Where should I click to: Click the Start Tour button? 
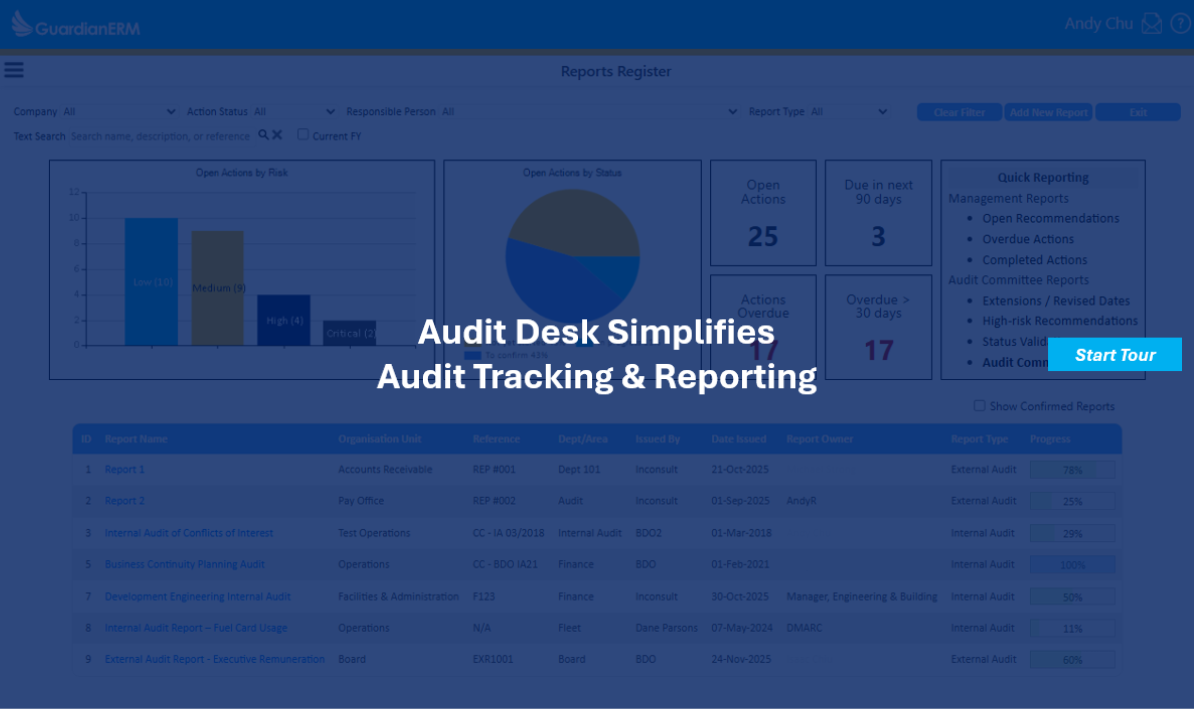pos(1114,355)
